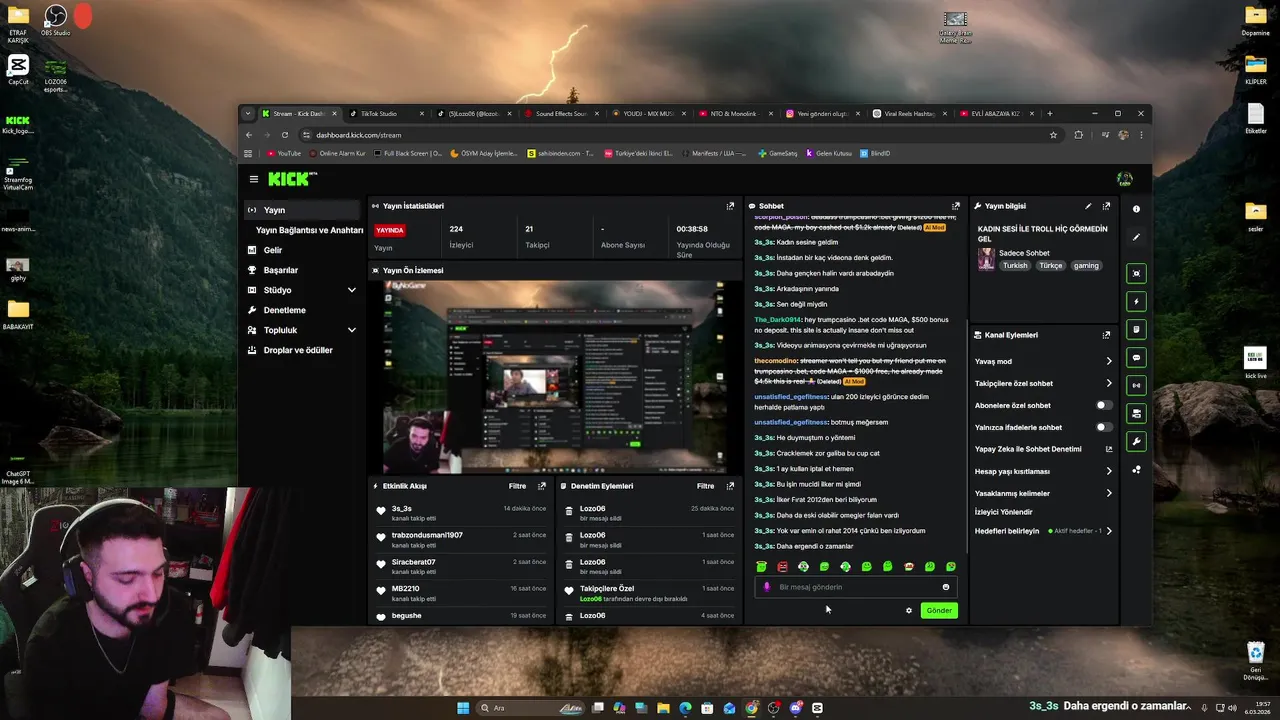Toggle Yalnızca ifadelerle sohbet switch
Image resolution: width=1280 pixels, height=720 pixels.
pyautogui.click(x=1104, y=427)
